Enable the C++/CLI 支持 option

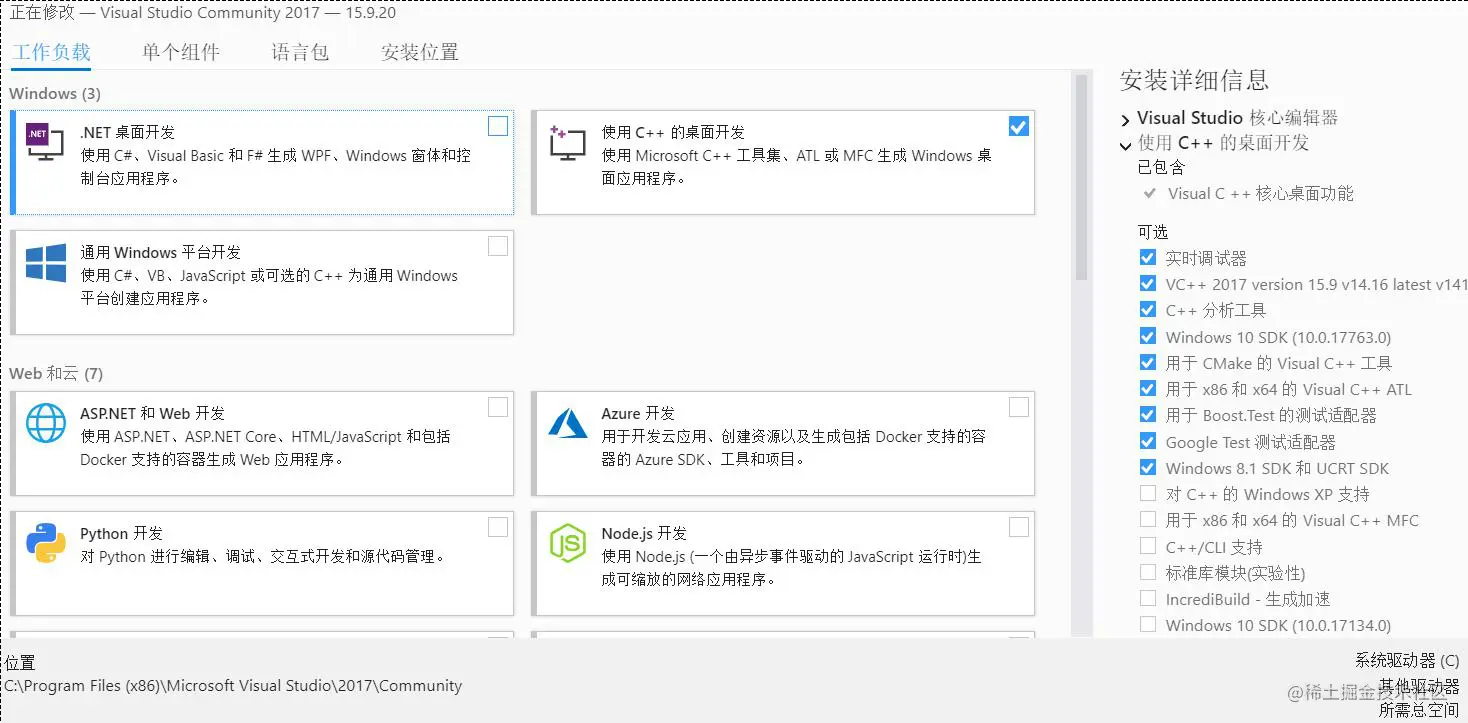click(x=1147, y=546)
